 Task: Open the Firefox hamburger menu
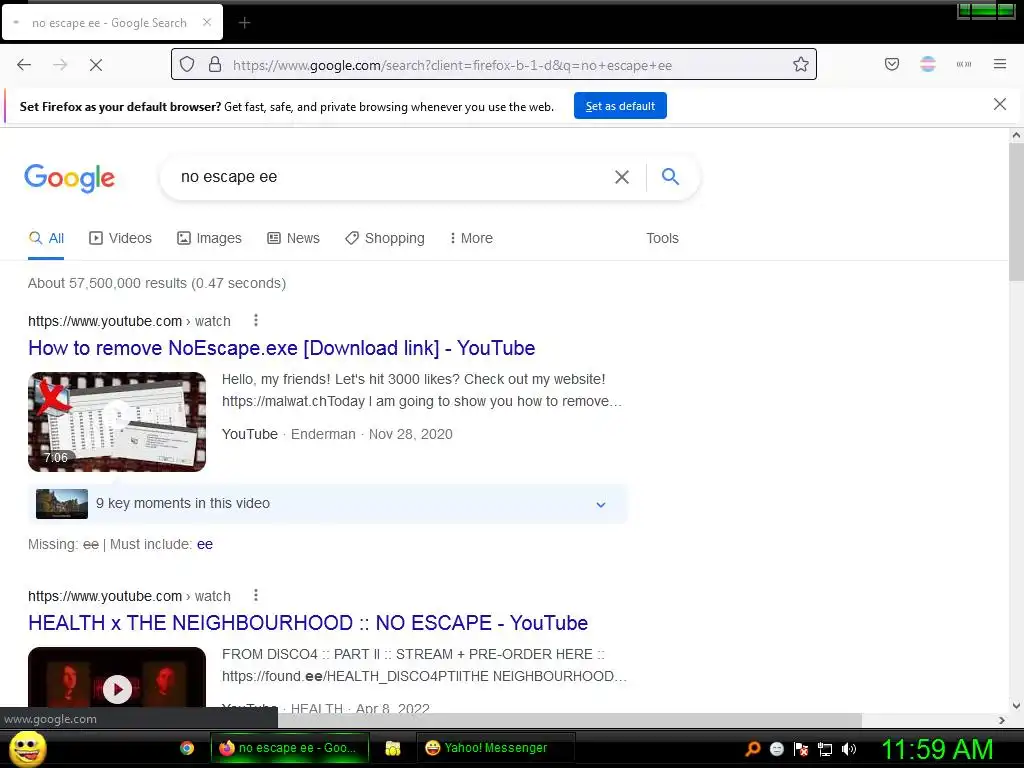point(1000,64)
